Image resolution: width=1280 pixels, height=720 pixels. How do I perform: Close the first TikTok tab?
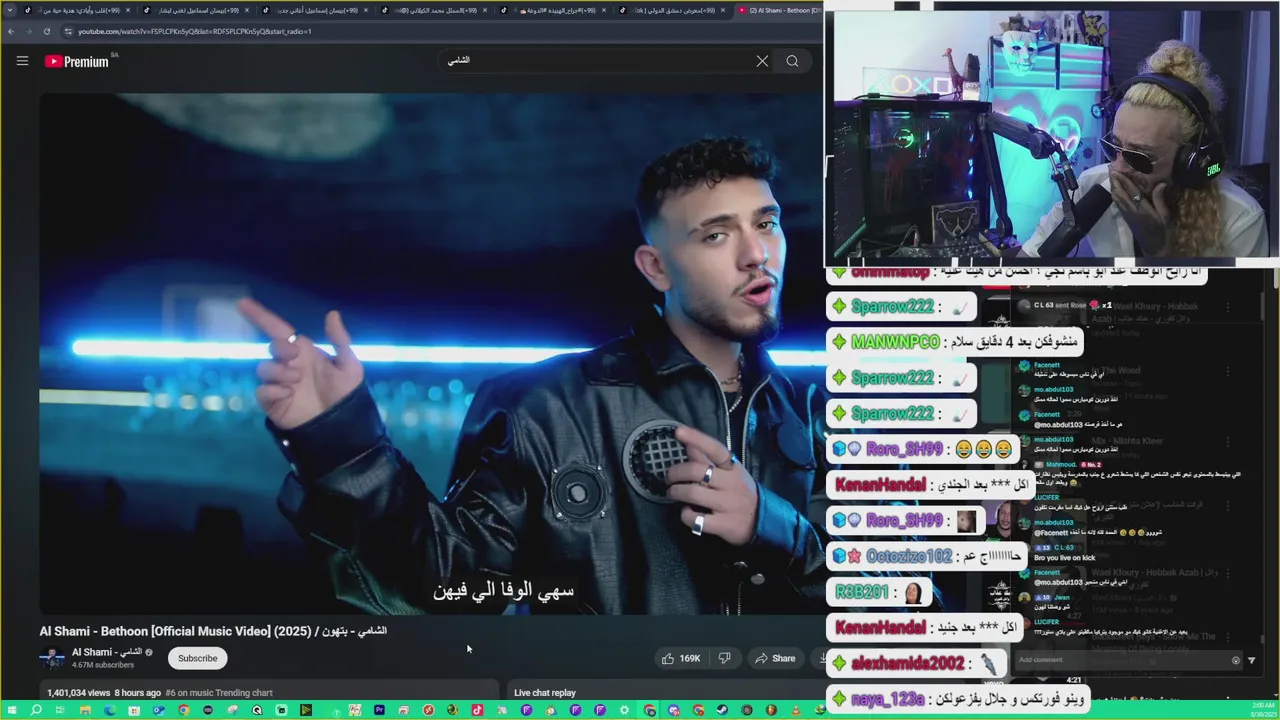128,10
